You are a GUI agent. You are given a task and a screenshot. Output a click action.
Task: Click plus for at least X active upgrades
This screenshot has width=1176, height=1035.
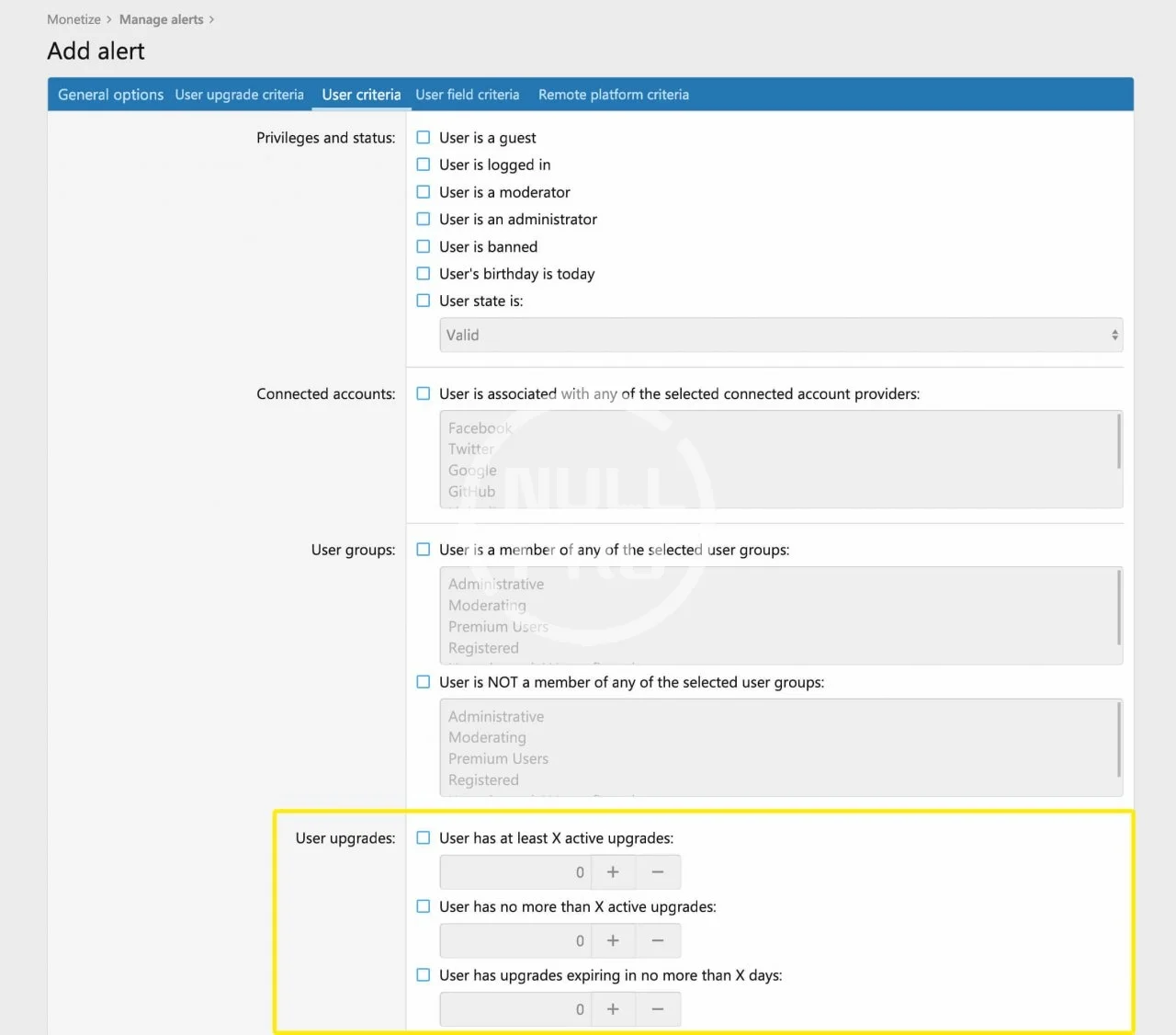click(613, 872)
